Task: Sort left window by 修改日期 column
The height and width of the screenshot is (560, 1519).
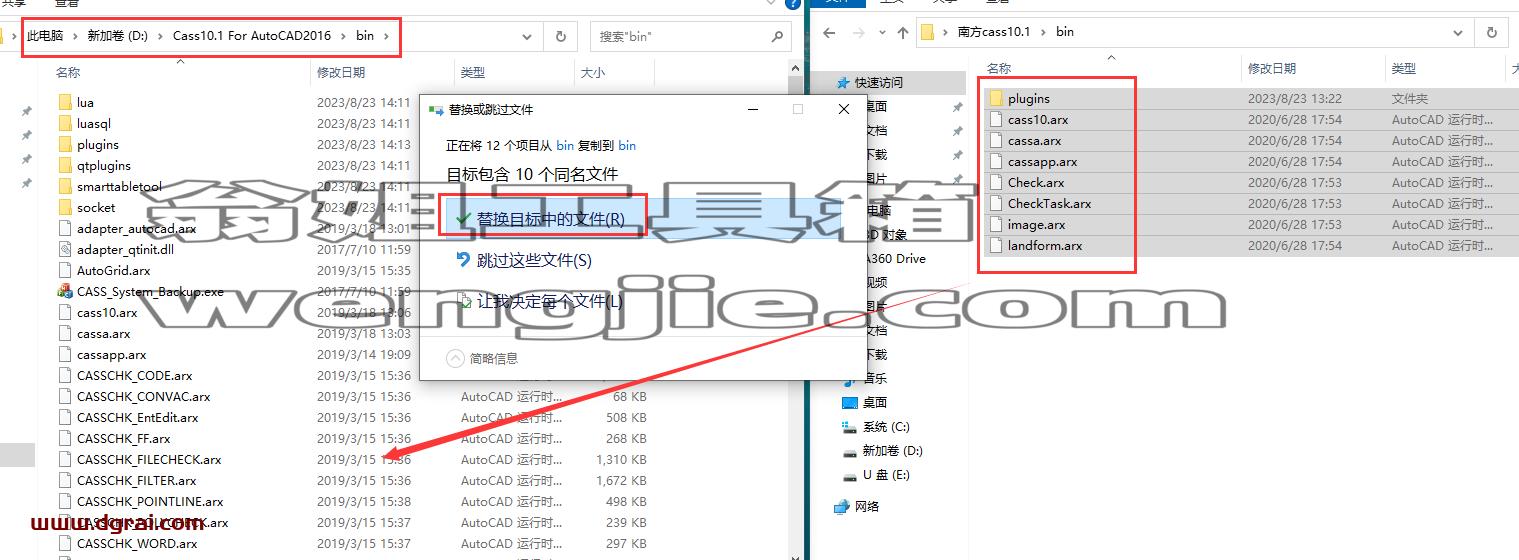Action: click(x=341, y=72)
